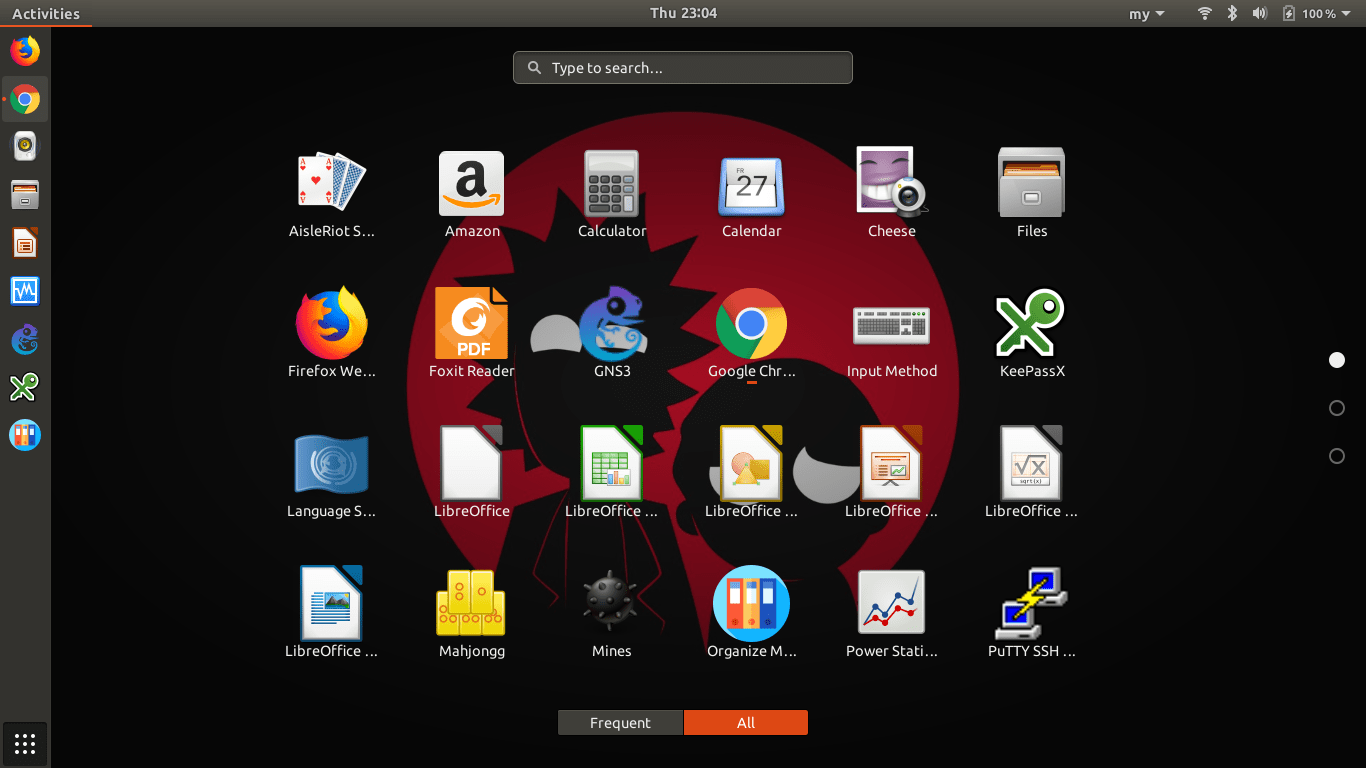Open the Thu 23:04 clock menu

(x=683, y=14)
